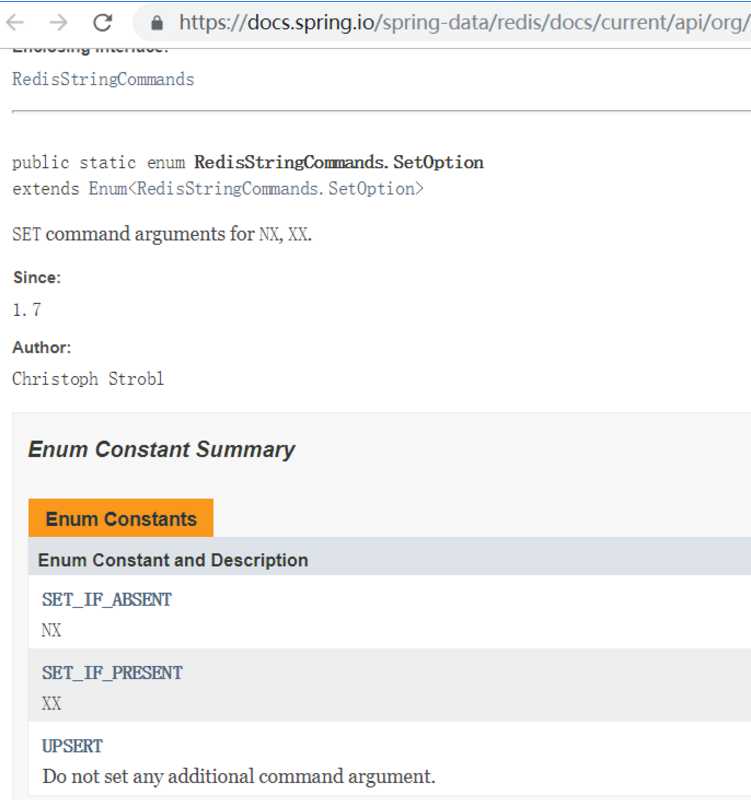Jump to the UPSERT constant details
The height and width of the screenshot is (800, 751).
click(x=72, y=746)
